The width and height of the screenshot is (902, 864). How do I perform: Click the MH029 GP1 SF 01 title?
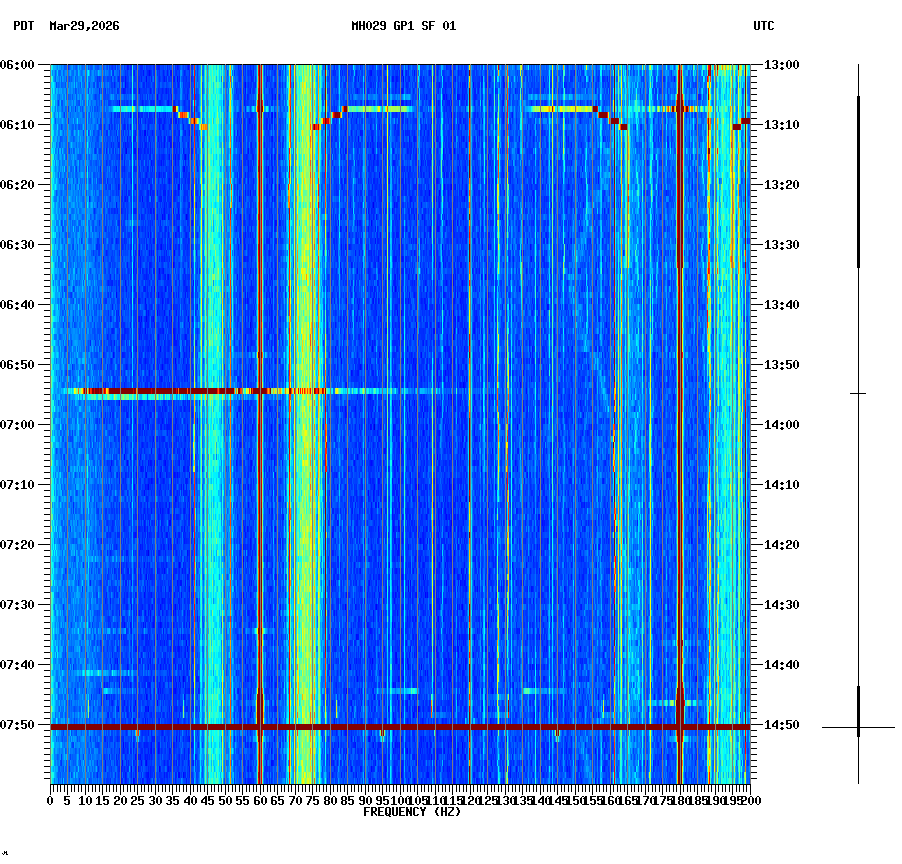click(403, 24)
